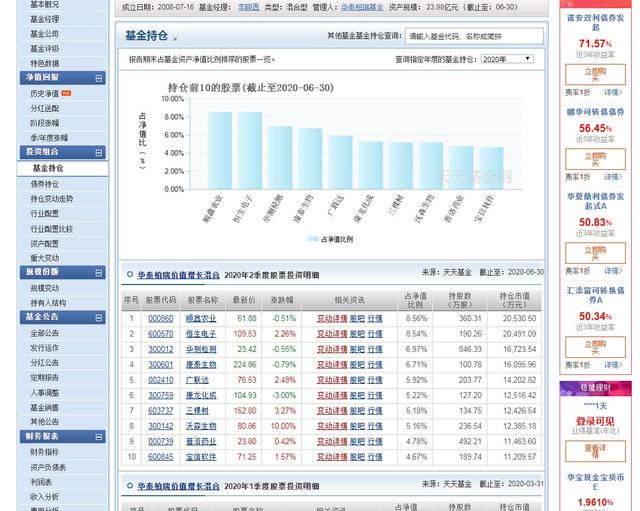Image resolution: width=640 pixels, height=511 pixels.
Task: Open stock code 300601 link
Action: coord(160,364)
